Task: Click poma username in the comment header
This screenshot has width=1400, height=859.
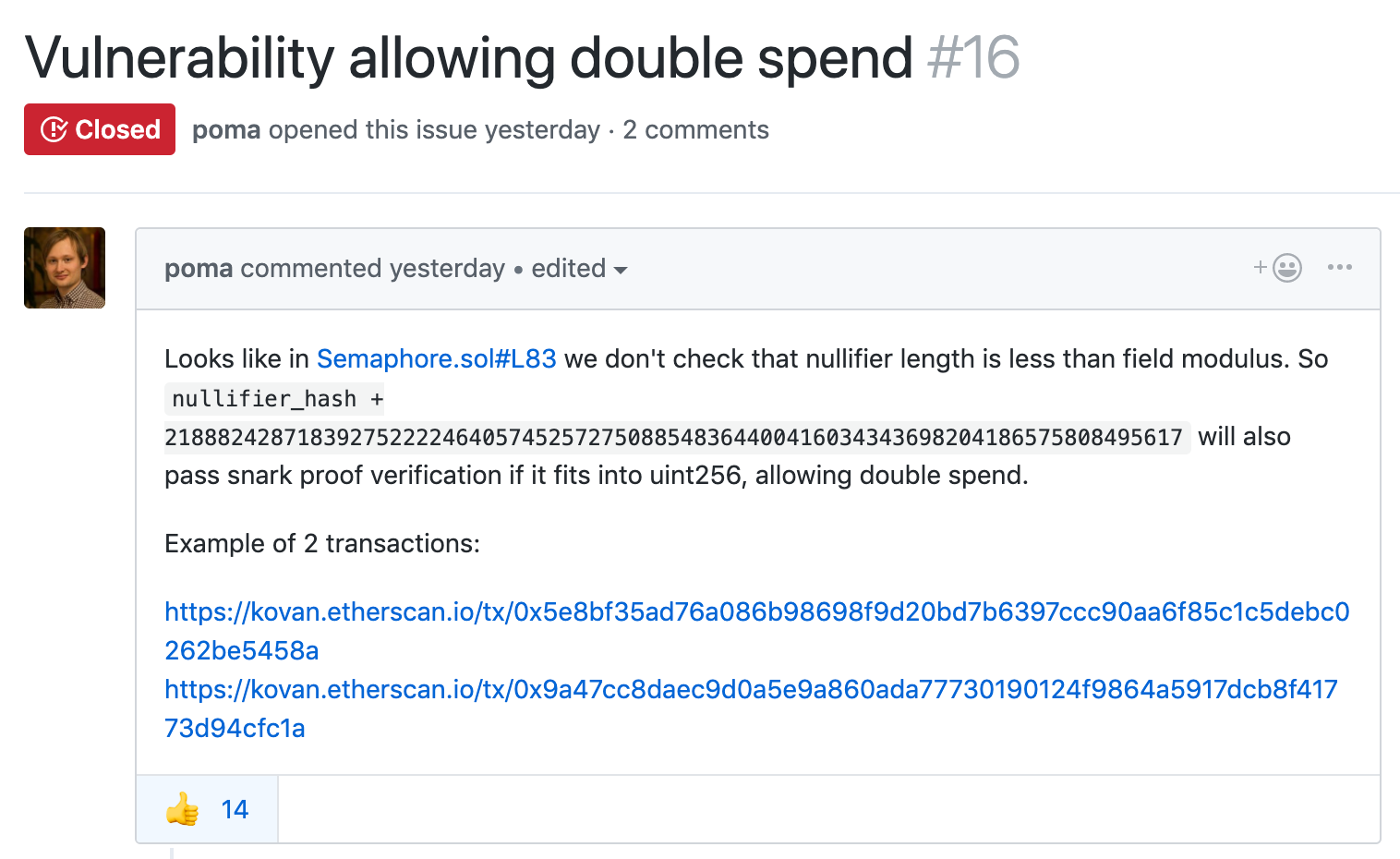Action: point(199,269)
